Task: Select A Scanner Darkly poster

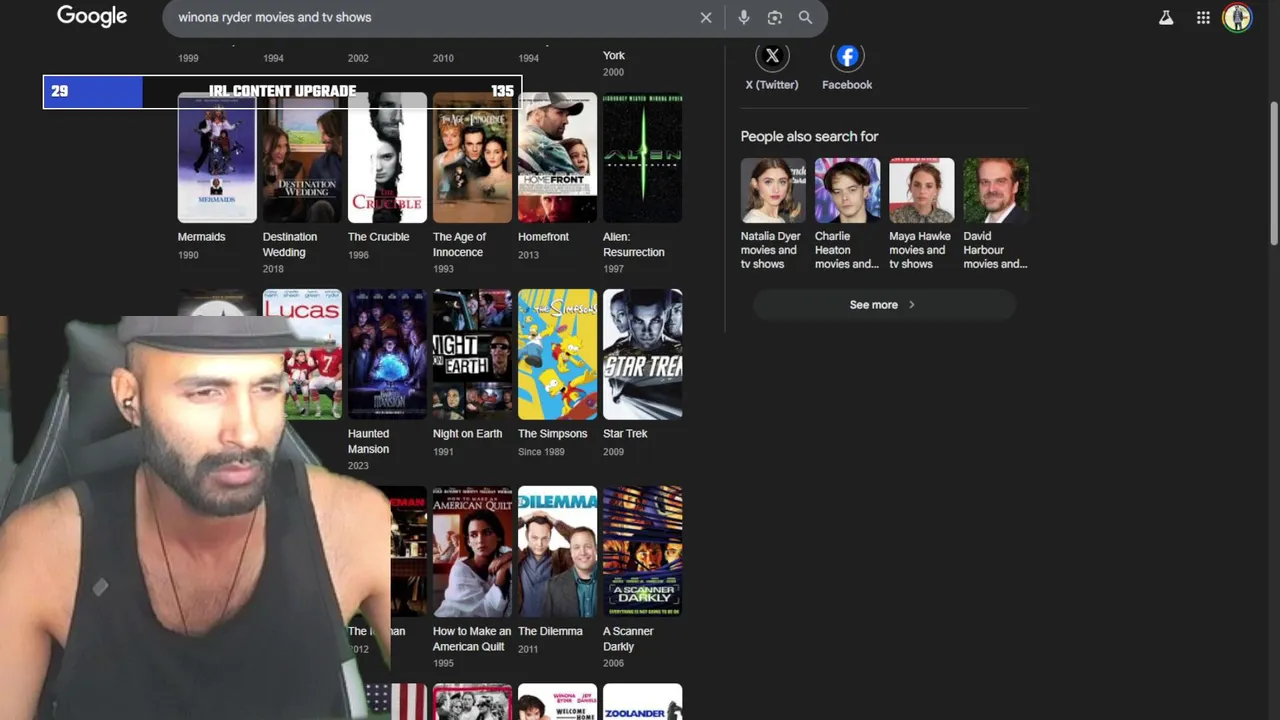Action: pyautogui.click(x=642, y=551)
